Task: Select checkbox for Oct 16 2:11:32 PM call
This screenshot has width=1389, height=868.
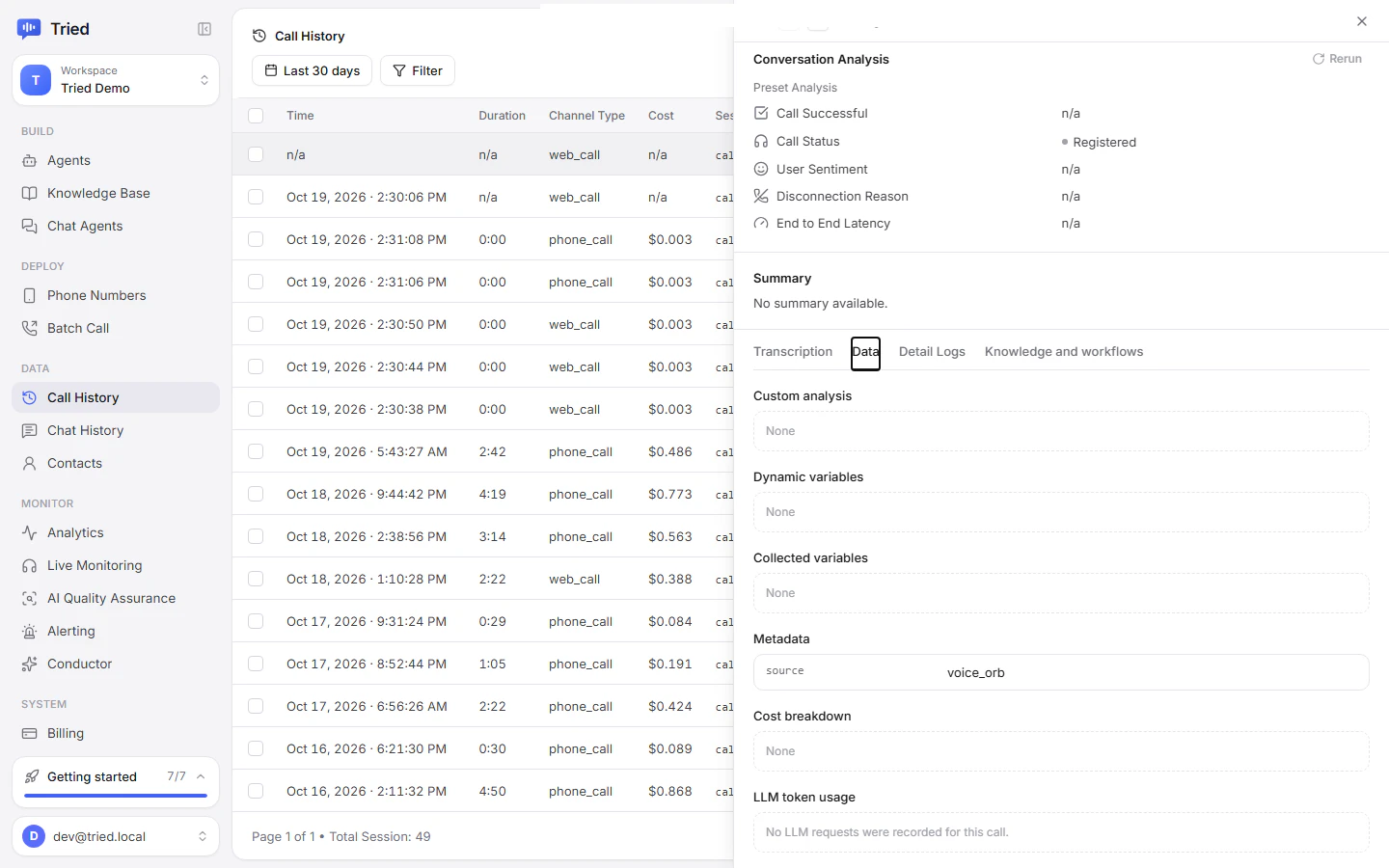Action: coord(256,791)
